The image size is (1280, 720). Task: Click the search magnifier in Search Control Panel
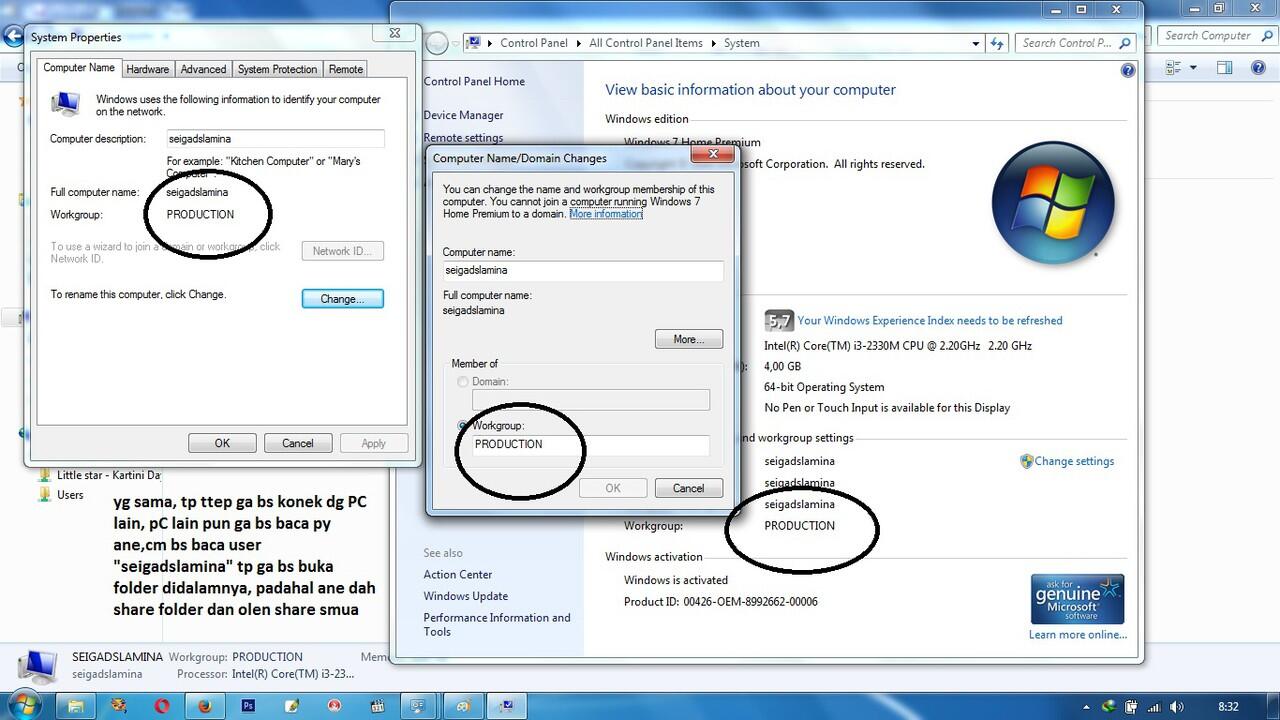coord(1124,43)
